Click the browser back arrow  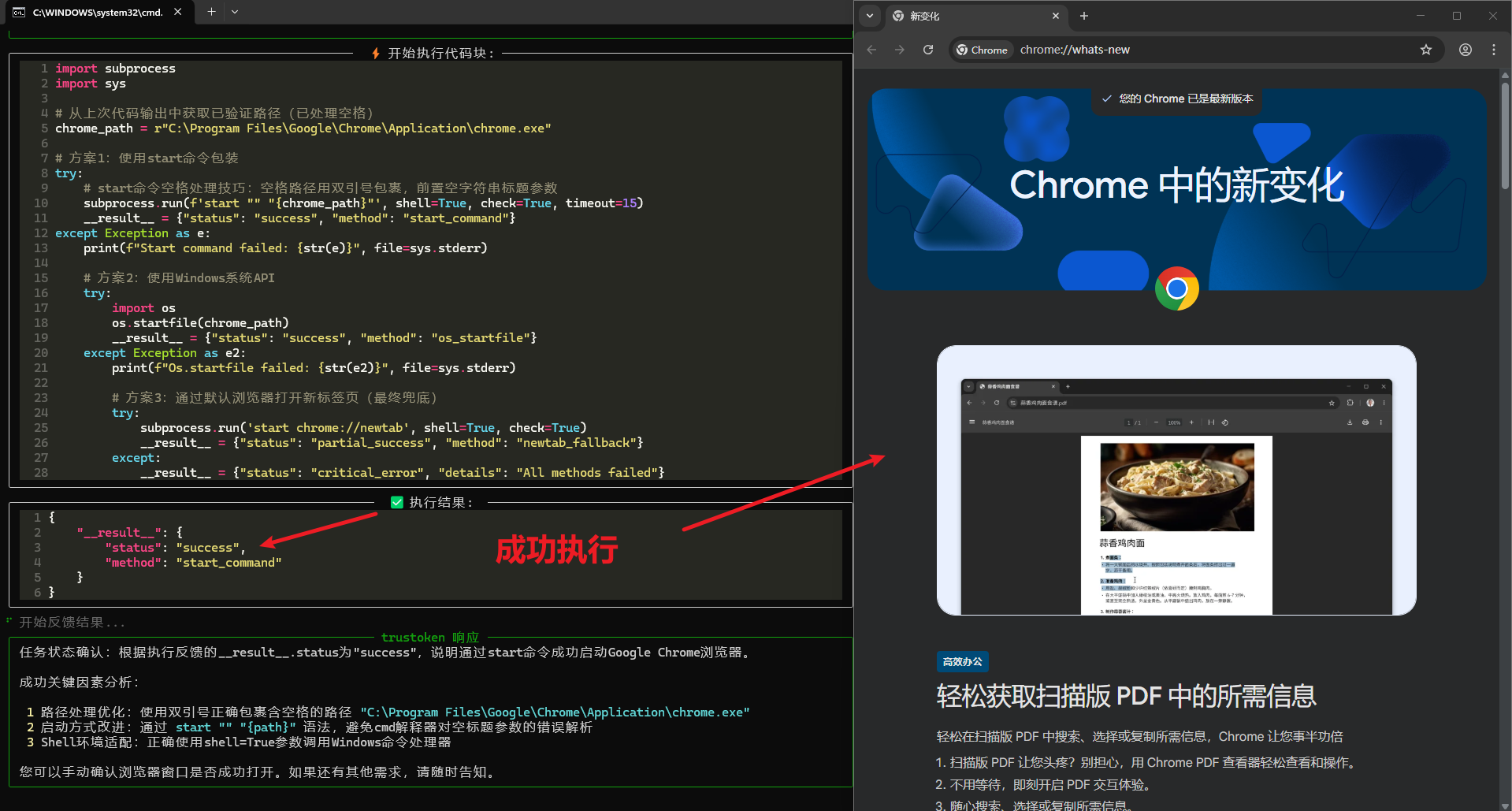[871, 50]
